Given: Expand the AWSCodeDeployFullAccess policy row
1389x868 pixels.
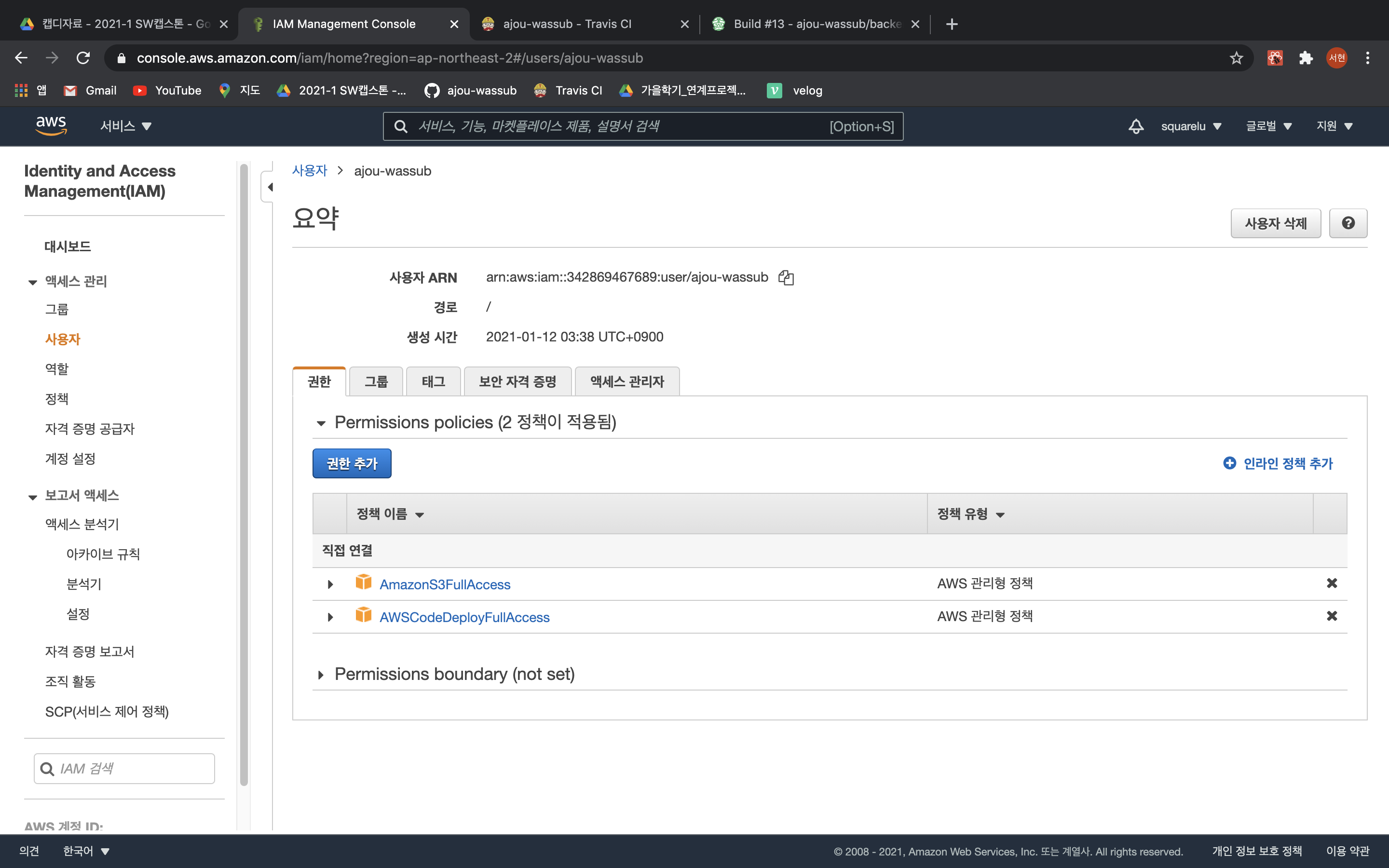Looking at the screenshot, I should point(330,617).
